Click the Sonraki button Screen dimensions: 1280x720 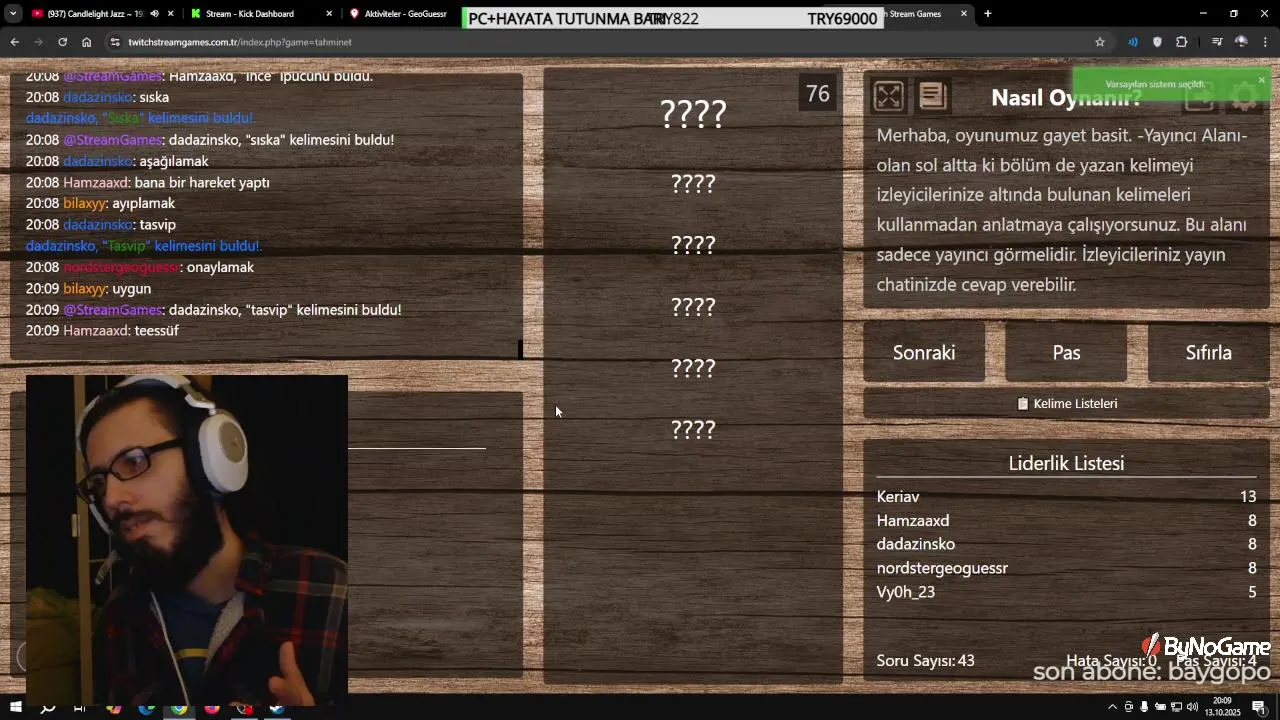coord(924,352)
